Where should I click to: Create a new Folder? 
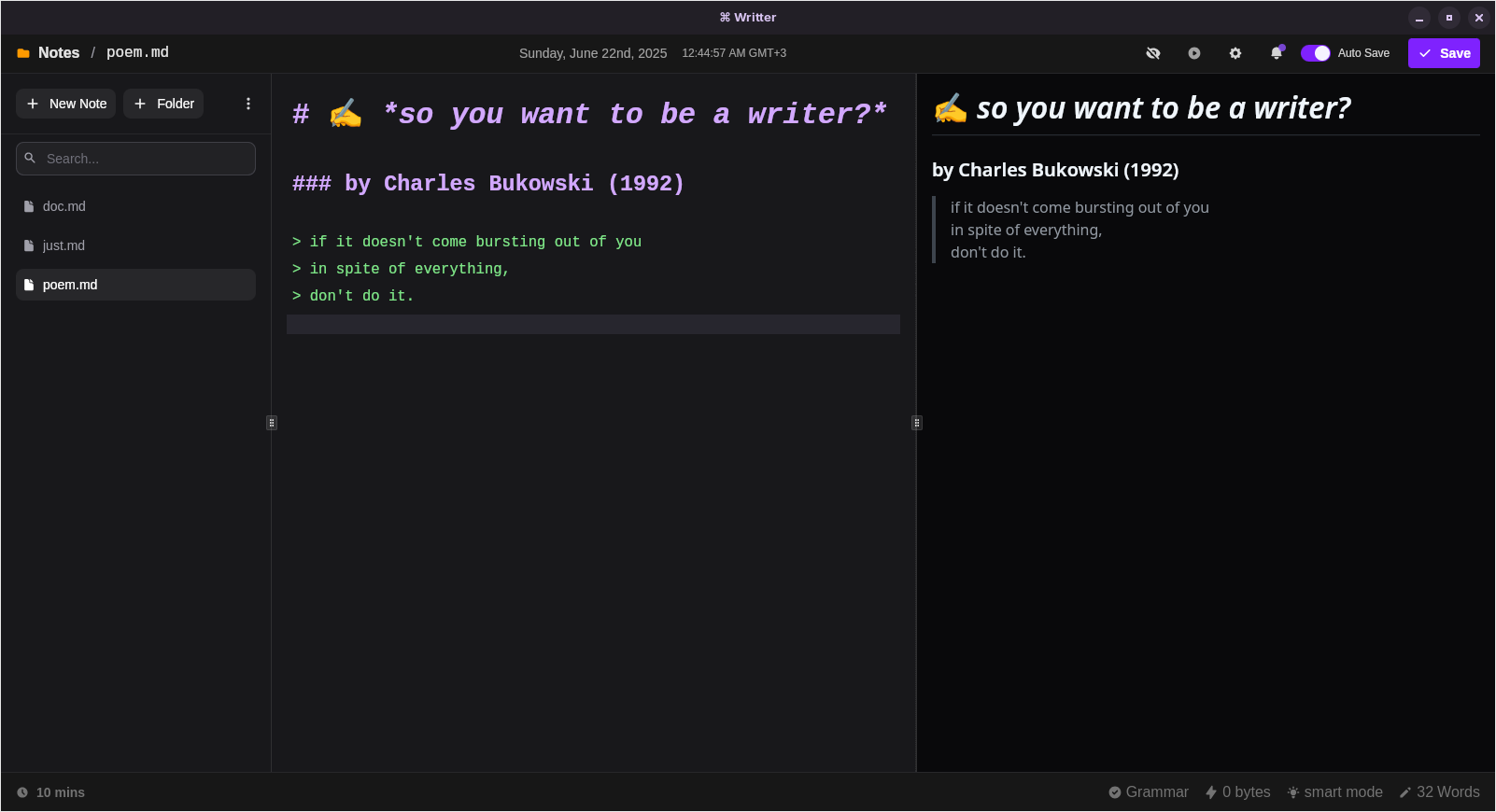pos(163,104)
